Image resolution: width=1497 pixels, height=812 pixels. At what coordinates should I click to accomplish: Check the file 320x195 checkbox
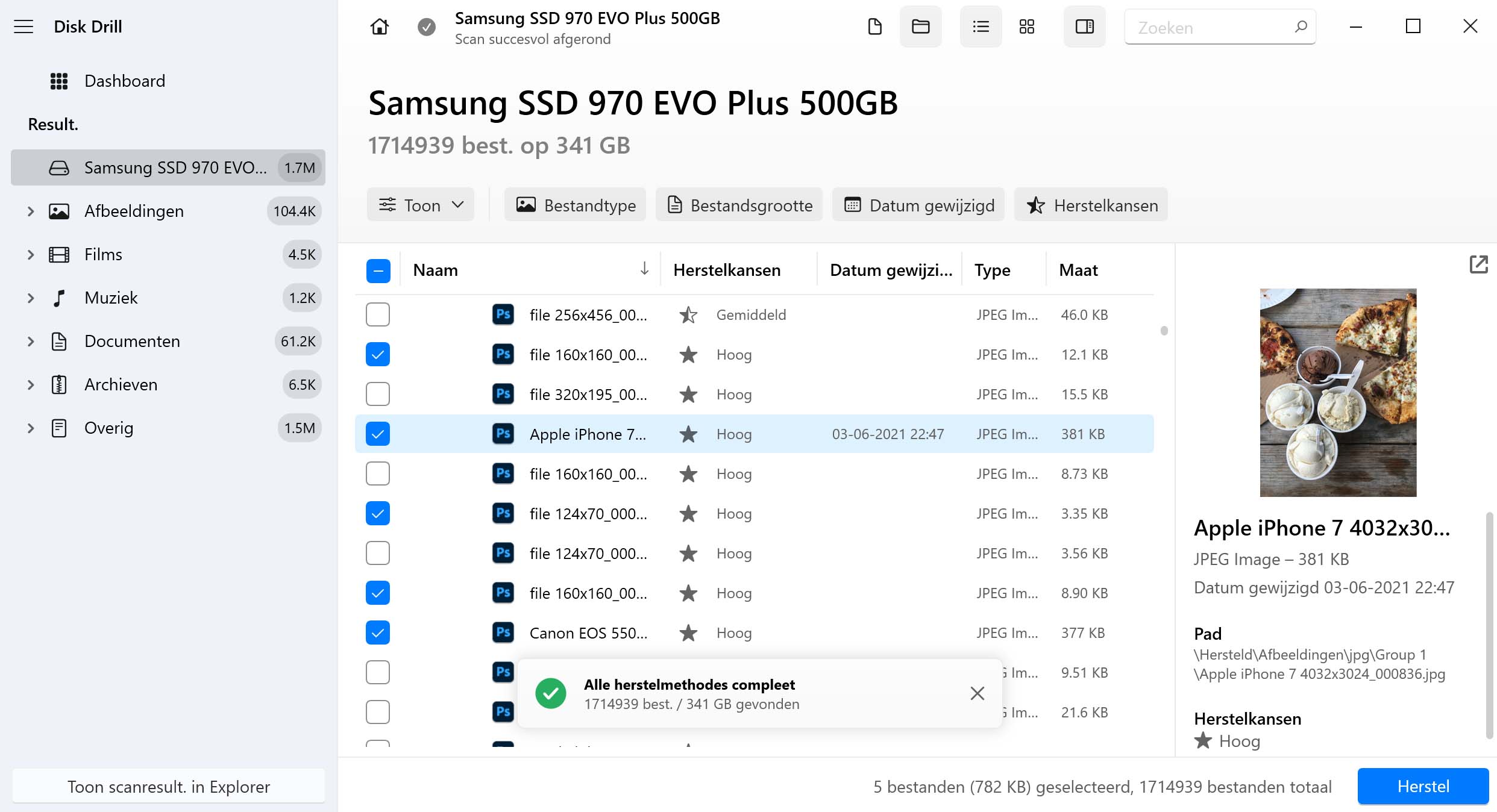coord(378,394)
